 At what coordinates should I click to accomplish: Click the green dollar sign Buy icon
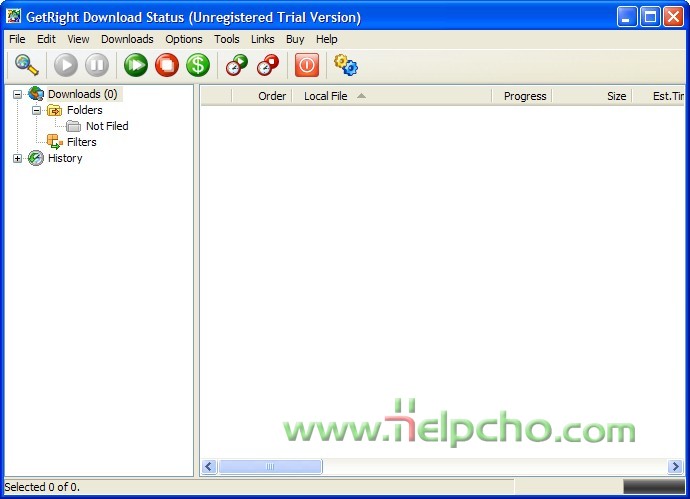click(198, 65)
